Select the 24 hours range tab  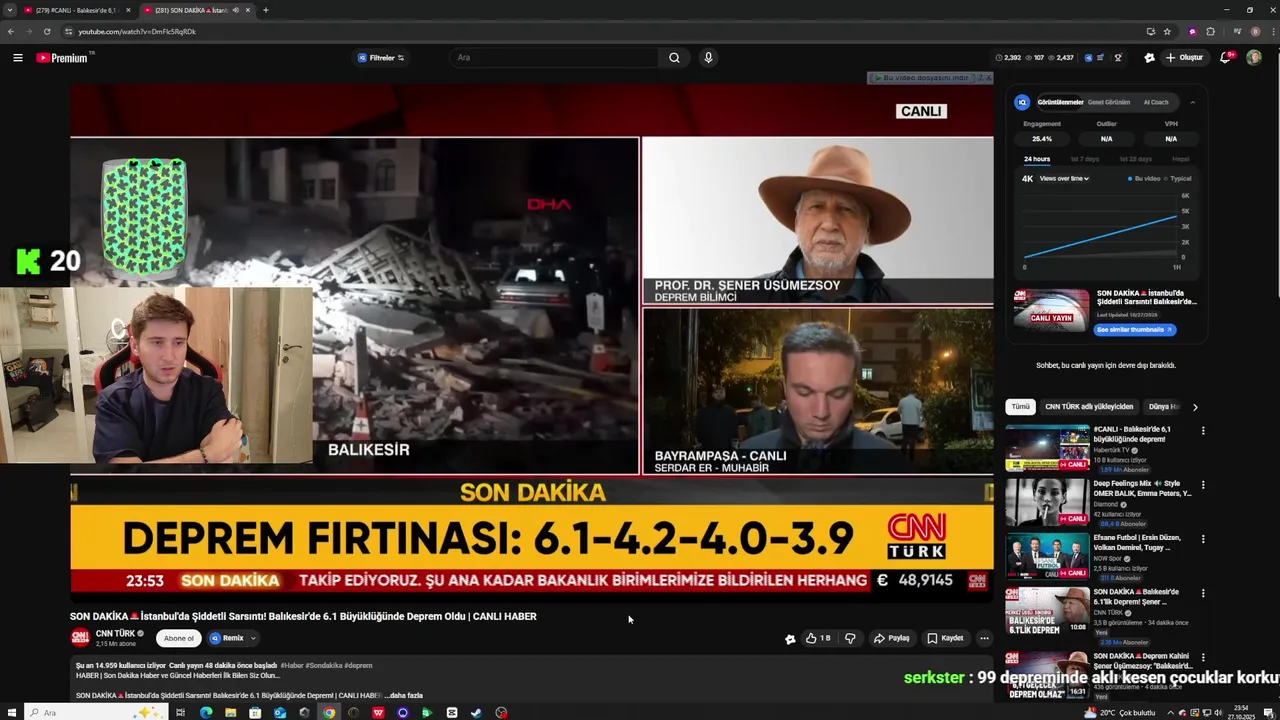pyautogui.click(x=1037, y=159)
